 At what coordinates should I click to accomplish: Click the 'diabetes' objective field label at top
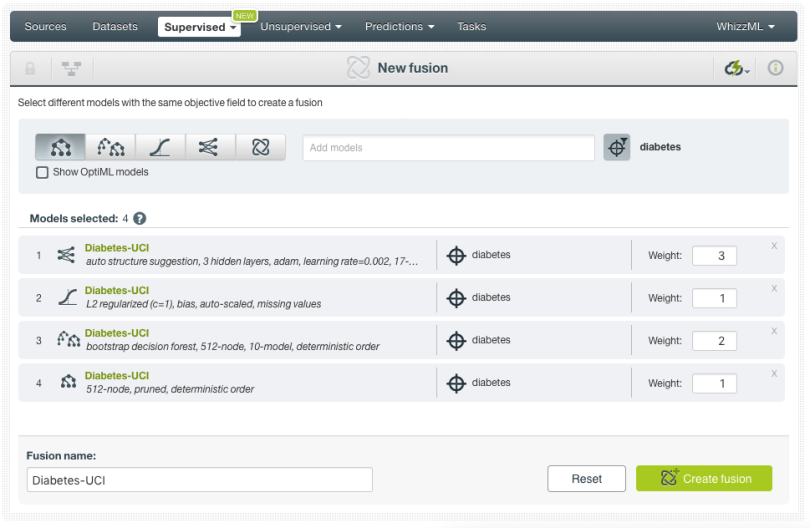660,147
